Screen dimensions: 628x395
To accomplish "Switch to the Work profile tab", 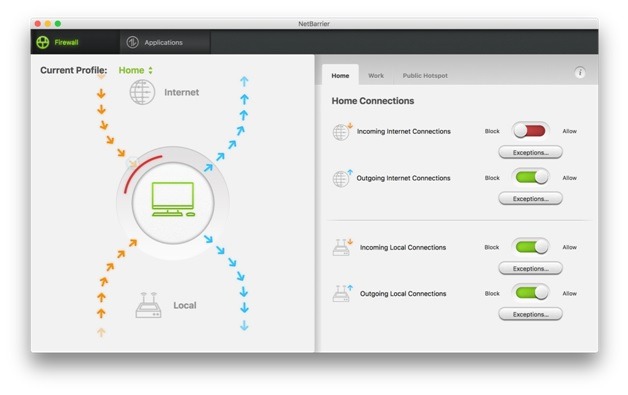I will pyautogui.click(x=376, y=75).
